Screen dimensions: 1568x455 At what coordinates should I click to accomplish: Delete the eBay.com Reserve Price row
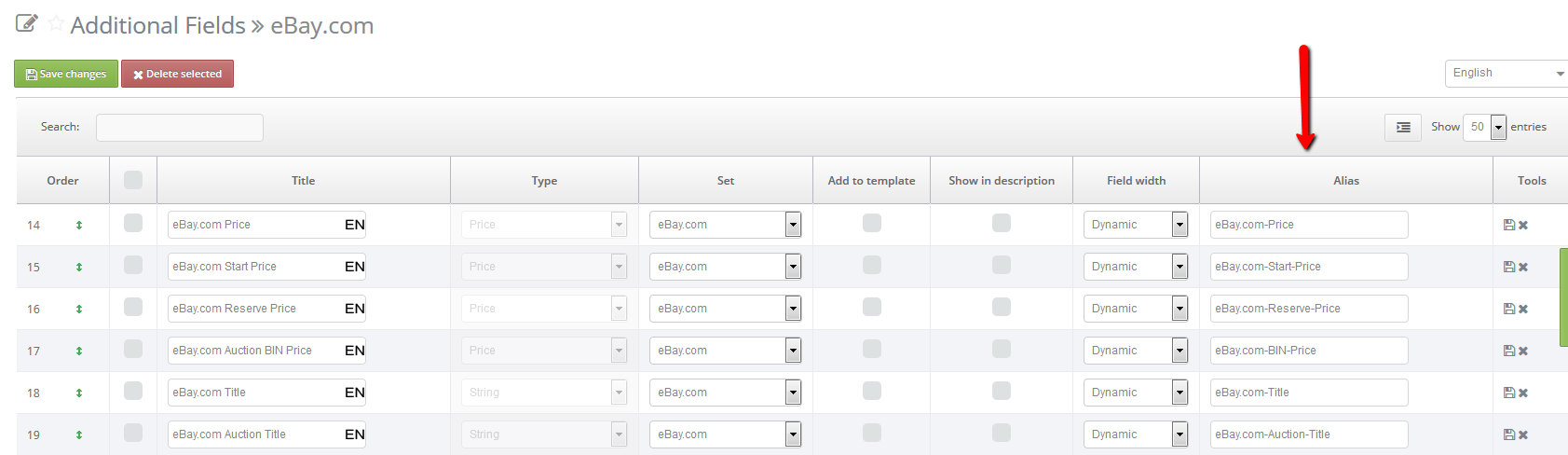1523,309
